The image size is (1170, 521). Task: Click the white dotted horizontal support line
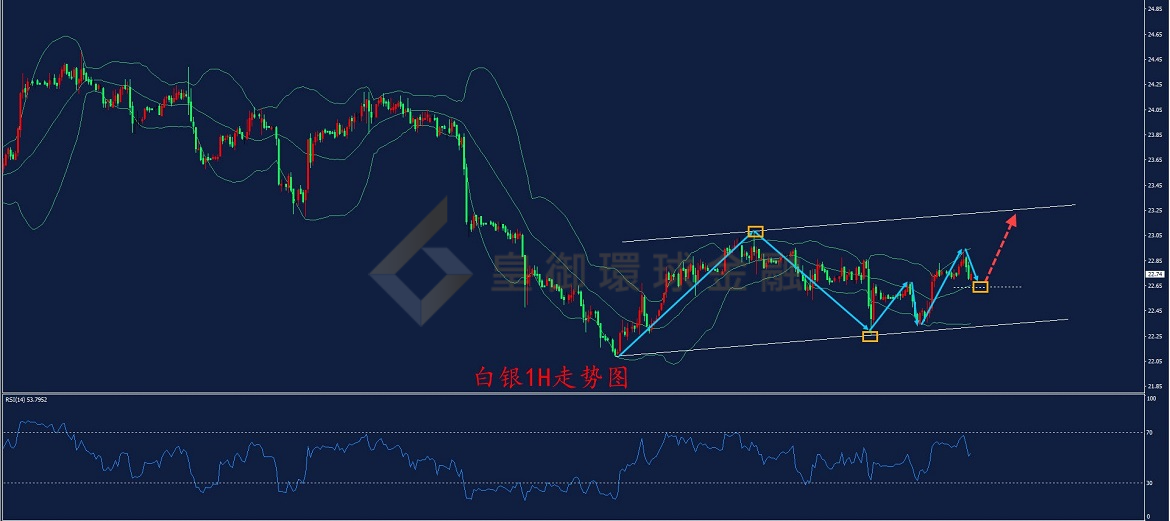click(x=987, y=287)
